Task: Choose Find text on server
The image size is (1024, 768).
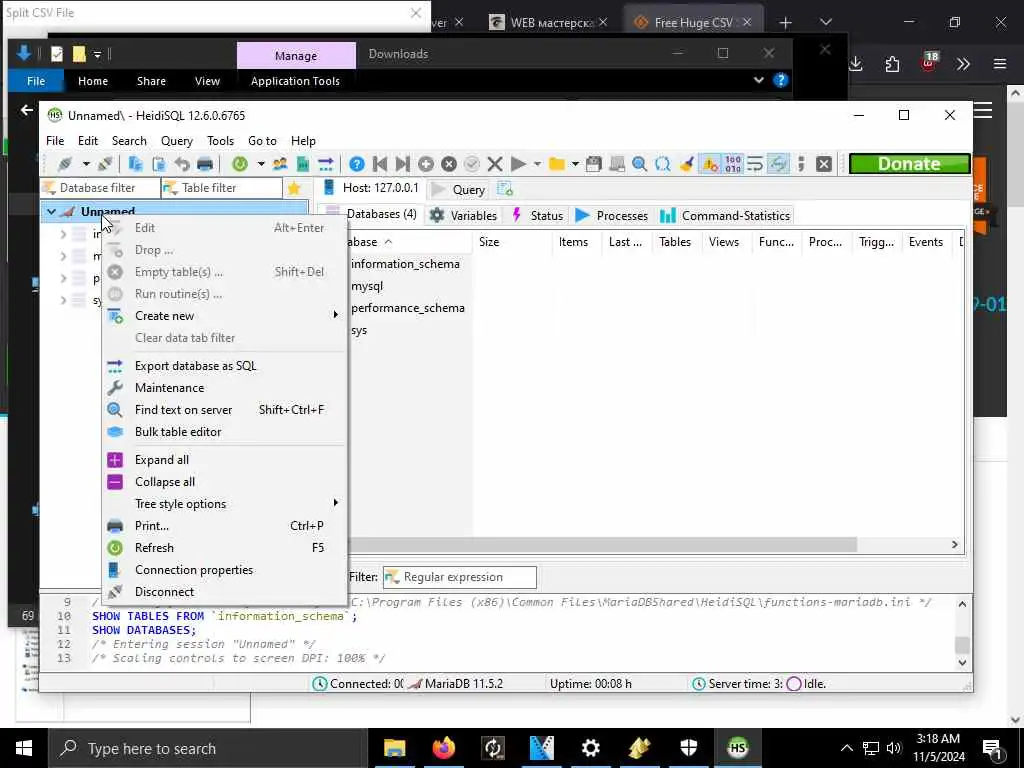Action: (x=226, y=410)
